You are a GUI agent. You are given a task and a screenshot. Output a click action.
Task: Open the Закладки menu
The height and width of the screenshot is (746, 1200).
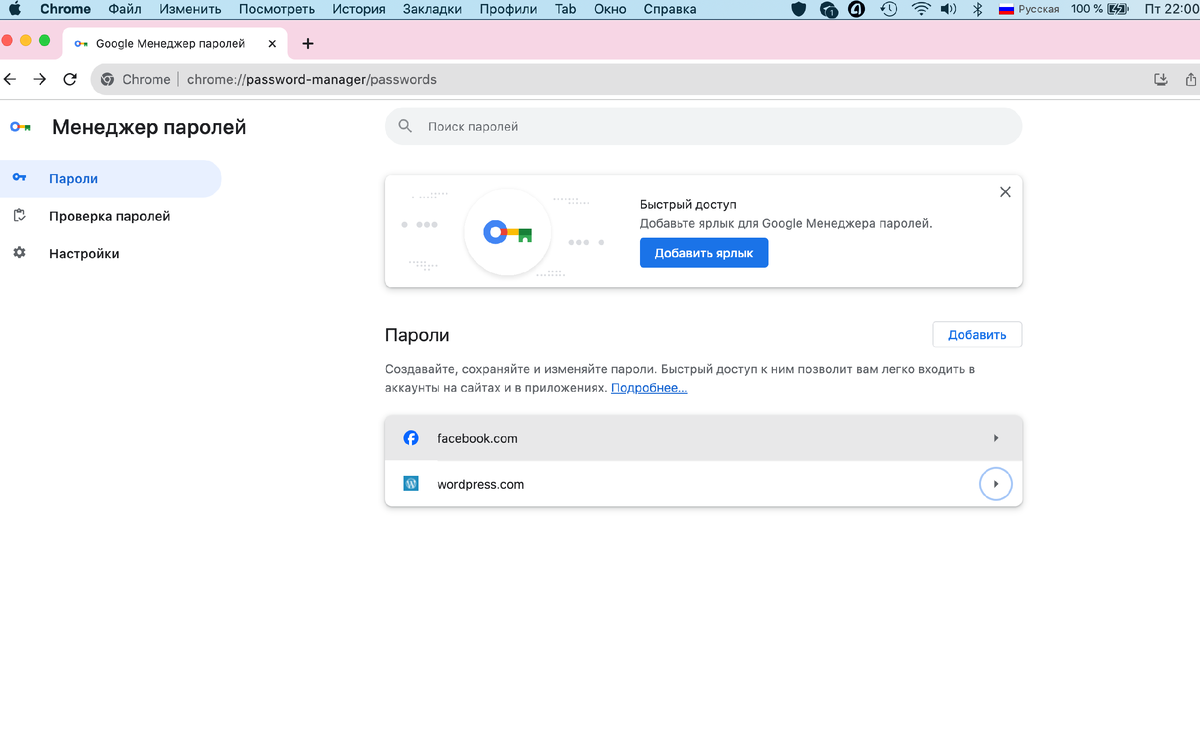point(432,9)
